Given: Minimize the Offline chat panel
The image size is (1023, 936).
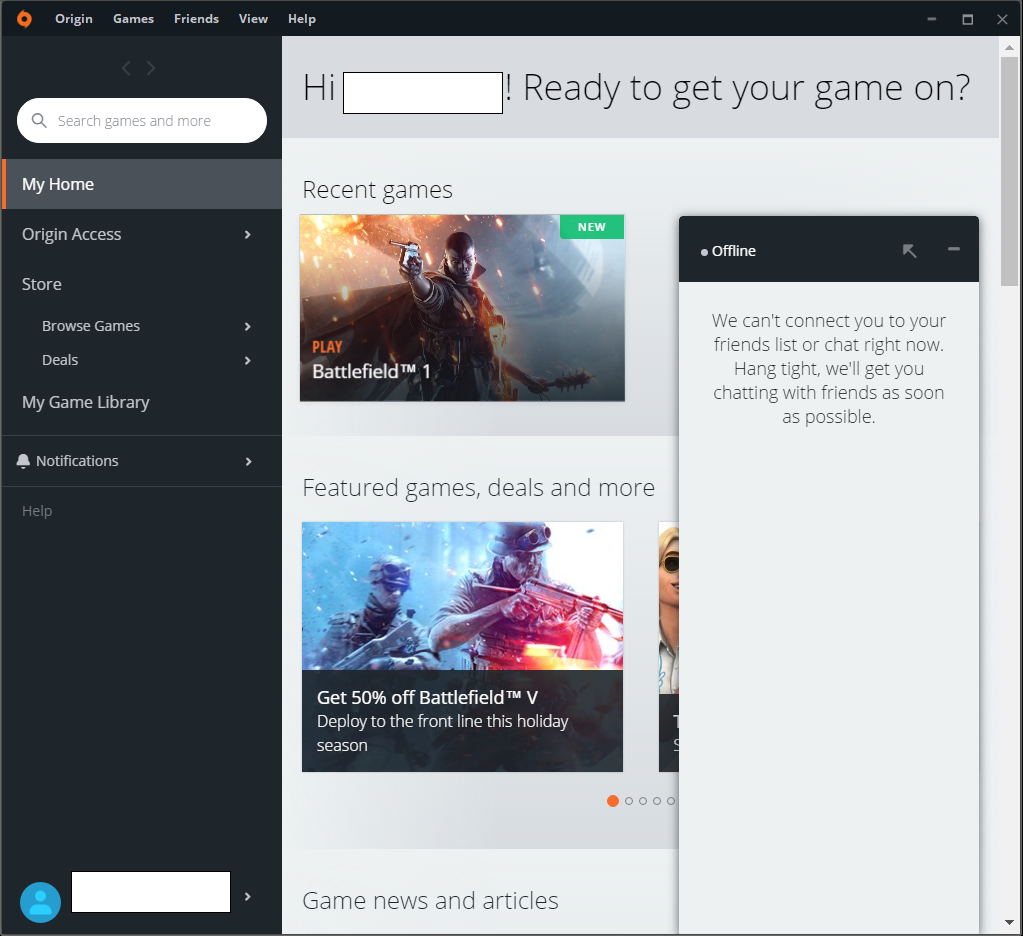Looking at the screenshot, I should coord(953,249).
